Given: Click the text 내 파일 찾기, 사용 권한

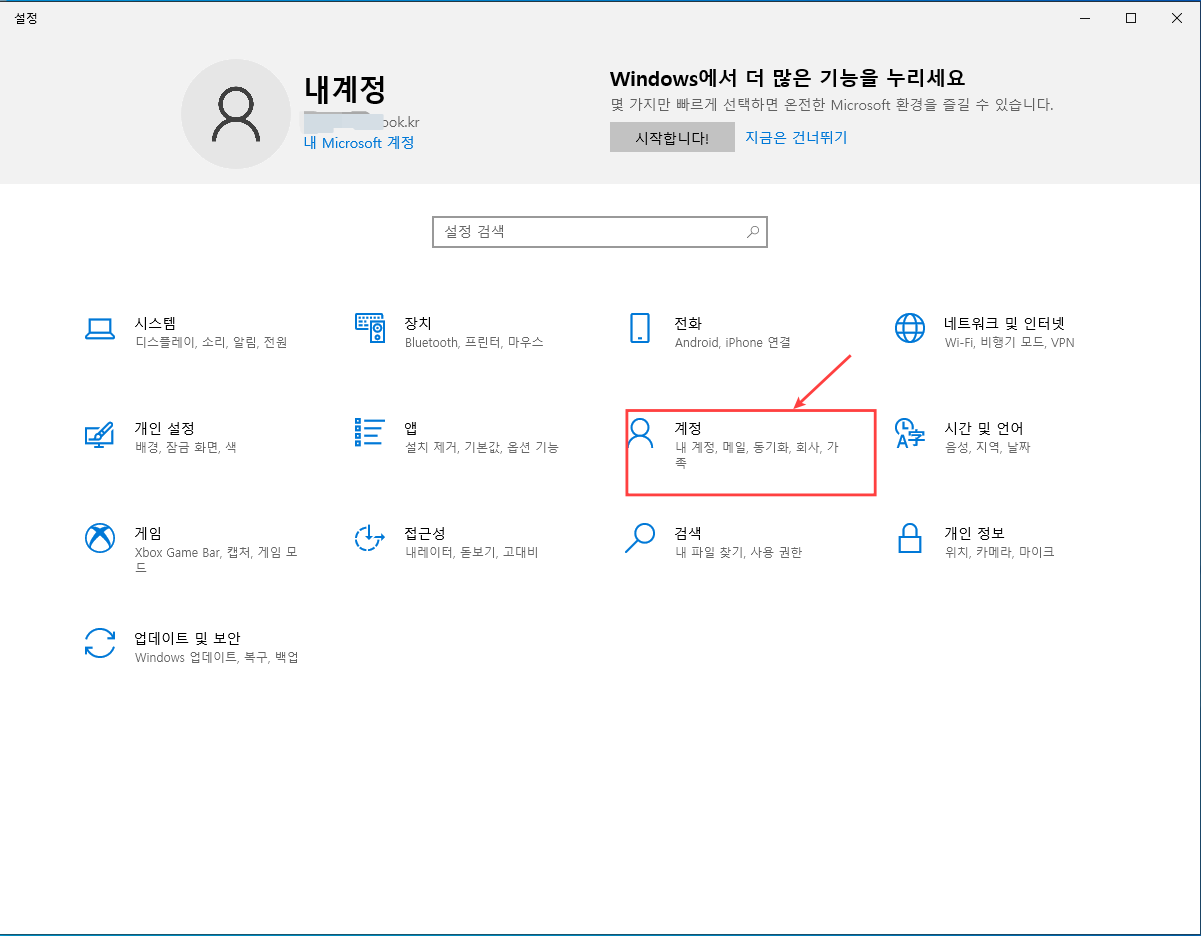Looking at the screenshot, I should click(739, 552).
